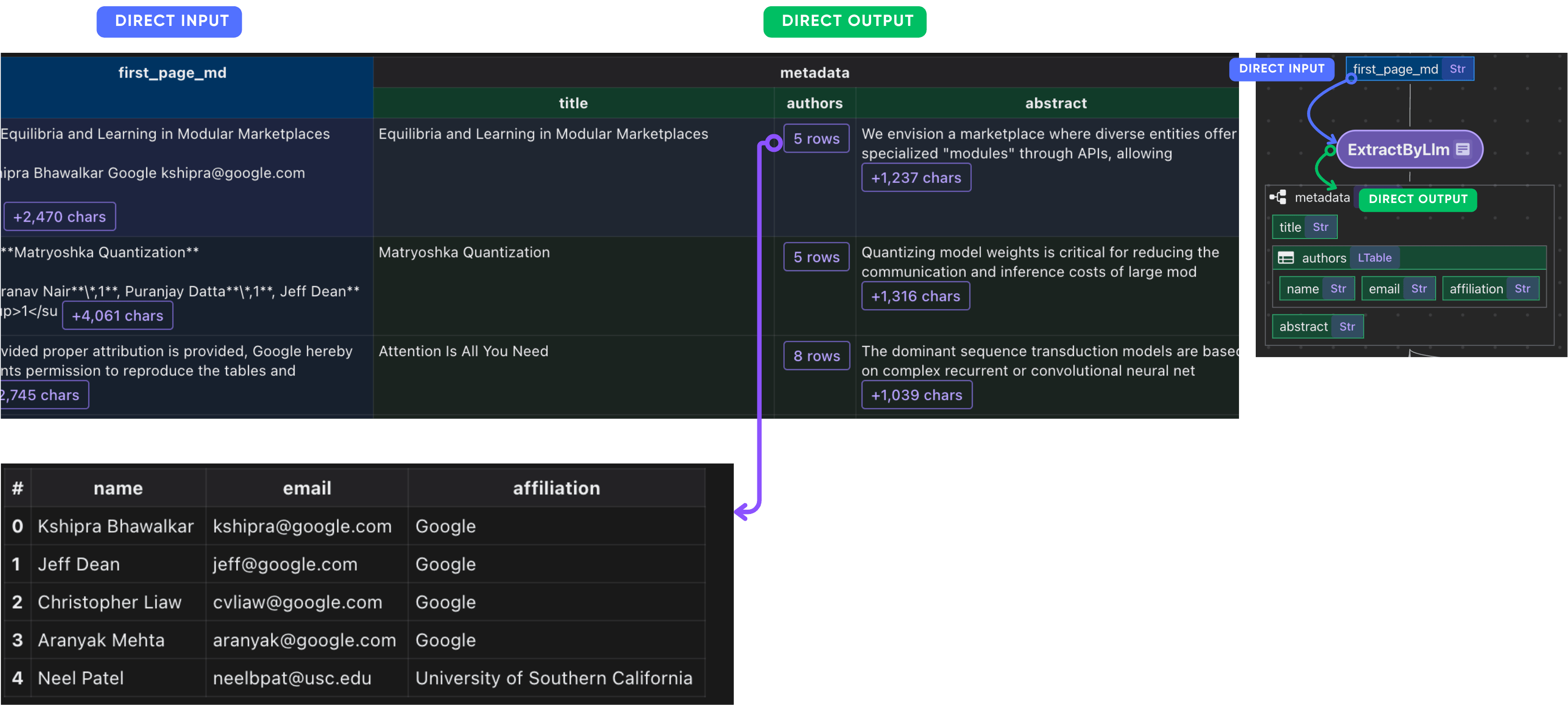This screenshot has height=705, width=1568.
Task: Expand 8 rows for Attention Is All You Need
Action: pyautogui.click(x=816, y=356)
